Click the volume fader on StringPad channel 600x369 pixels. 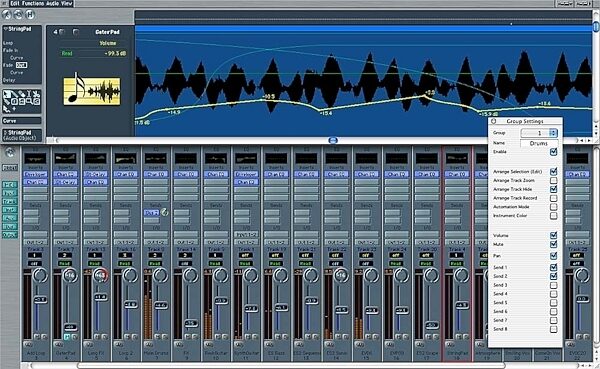[461, 305]
